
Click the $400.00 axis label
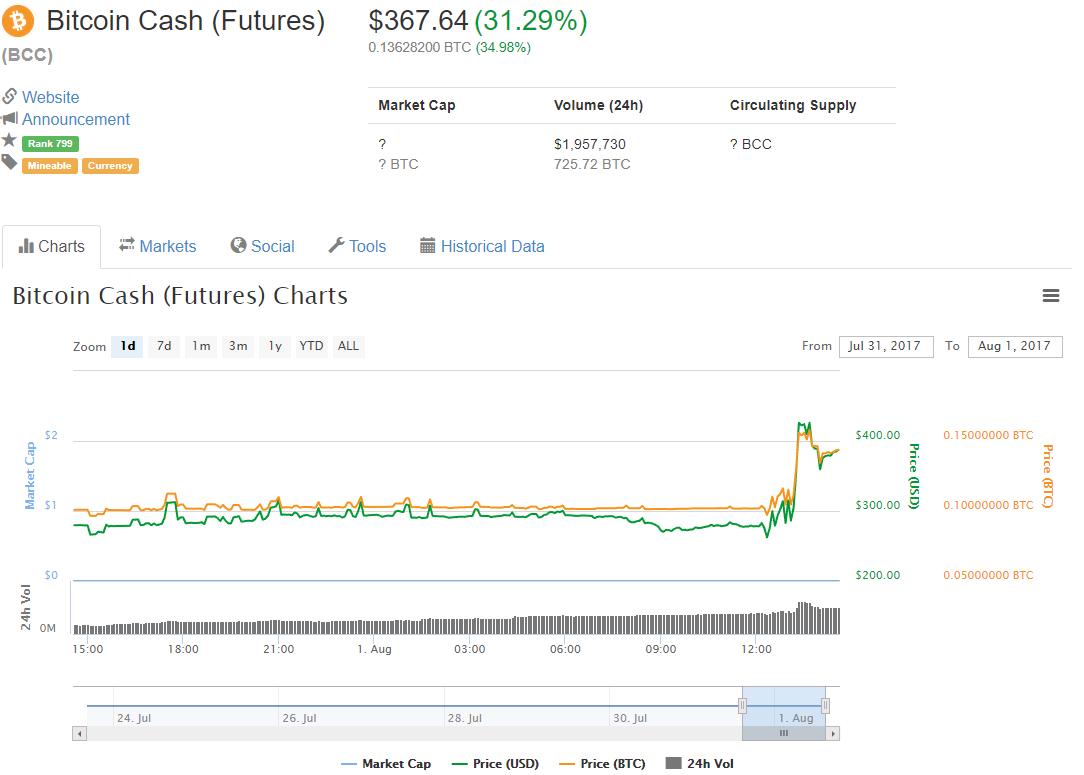(x=878, y=436)
